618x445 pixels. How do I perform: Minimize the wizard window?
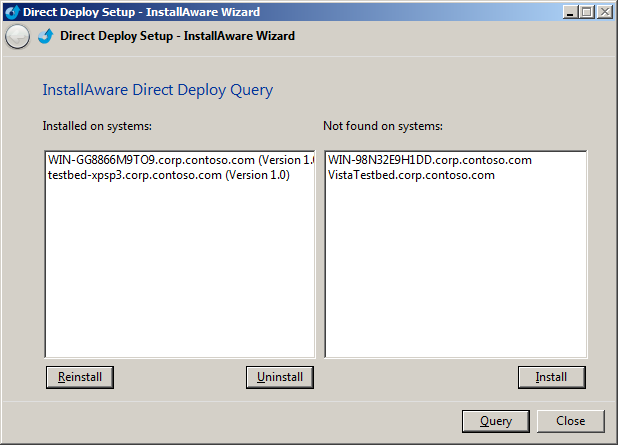(x=570, y=12)
